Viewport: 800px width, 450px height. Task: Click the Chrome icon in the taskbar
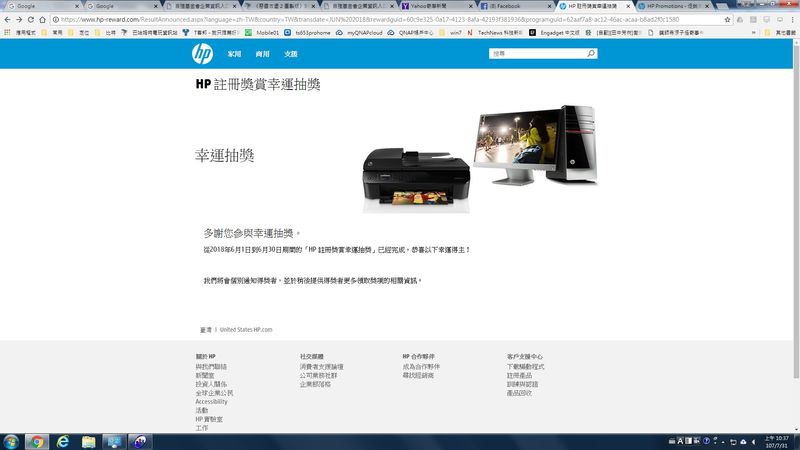(x=36, y=442)
